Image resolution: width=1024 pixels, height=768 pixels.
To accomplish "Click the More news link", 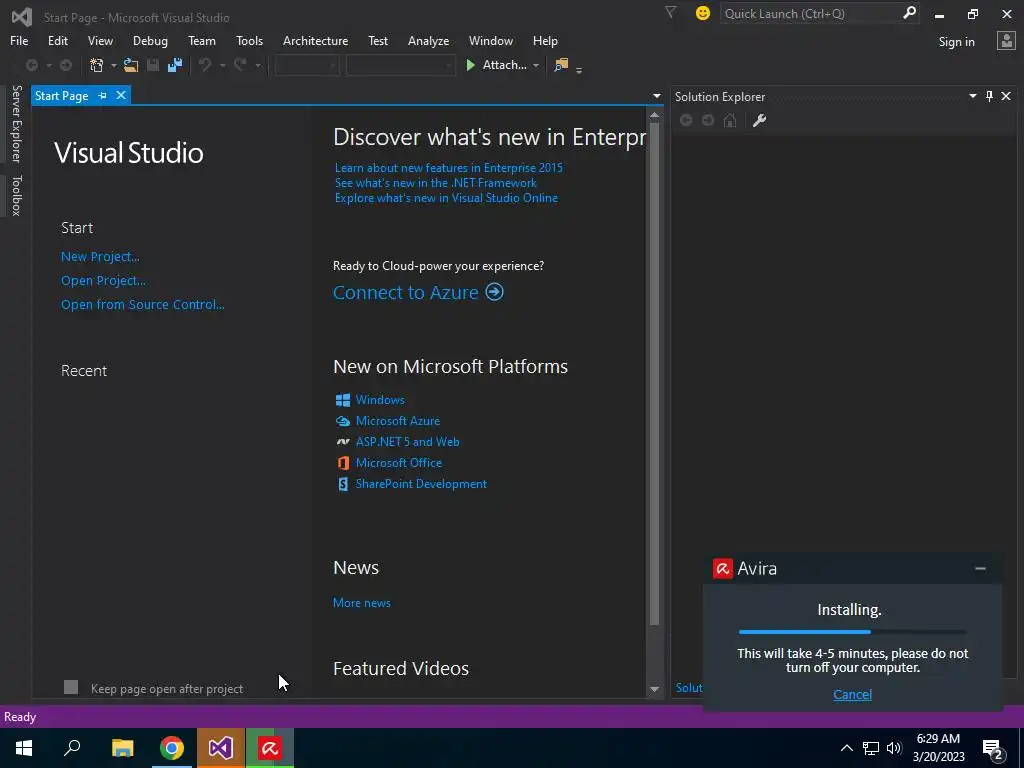I will [362, 603].
